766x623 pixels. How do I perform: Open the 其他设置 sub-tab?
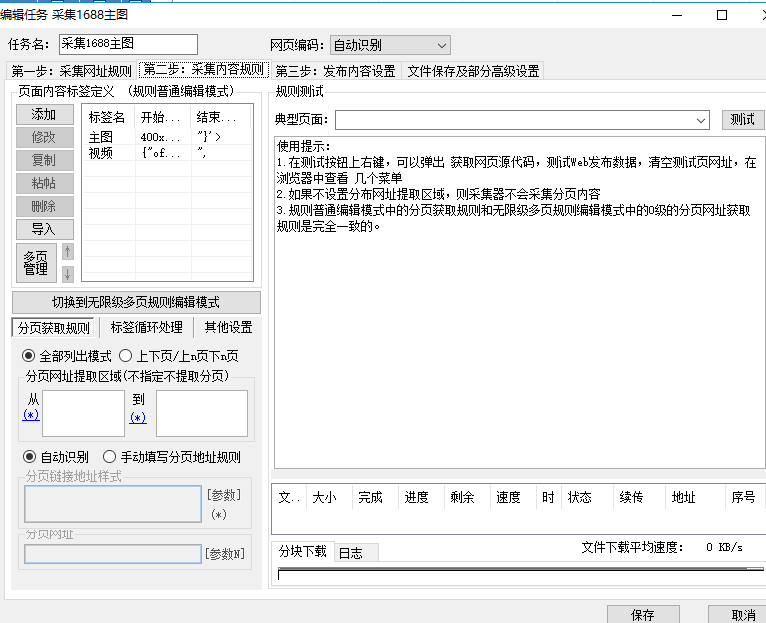click(228, 327)
